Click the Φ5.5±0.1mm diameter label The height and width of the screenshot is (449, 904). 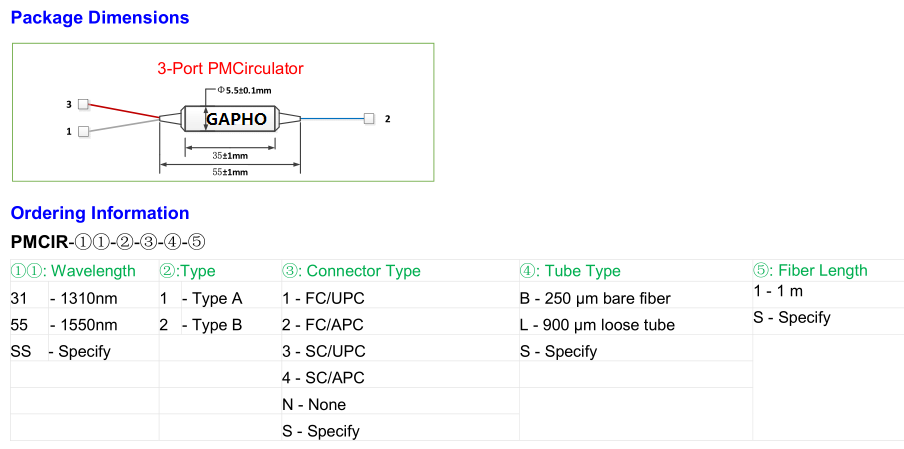(x=244, y=90)
